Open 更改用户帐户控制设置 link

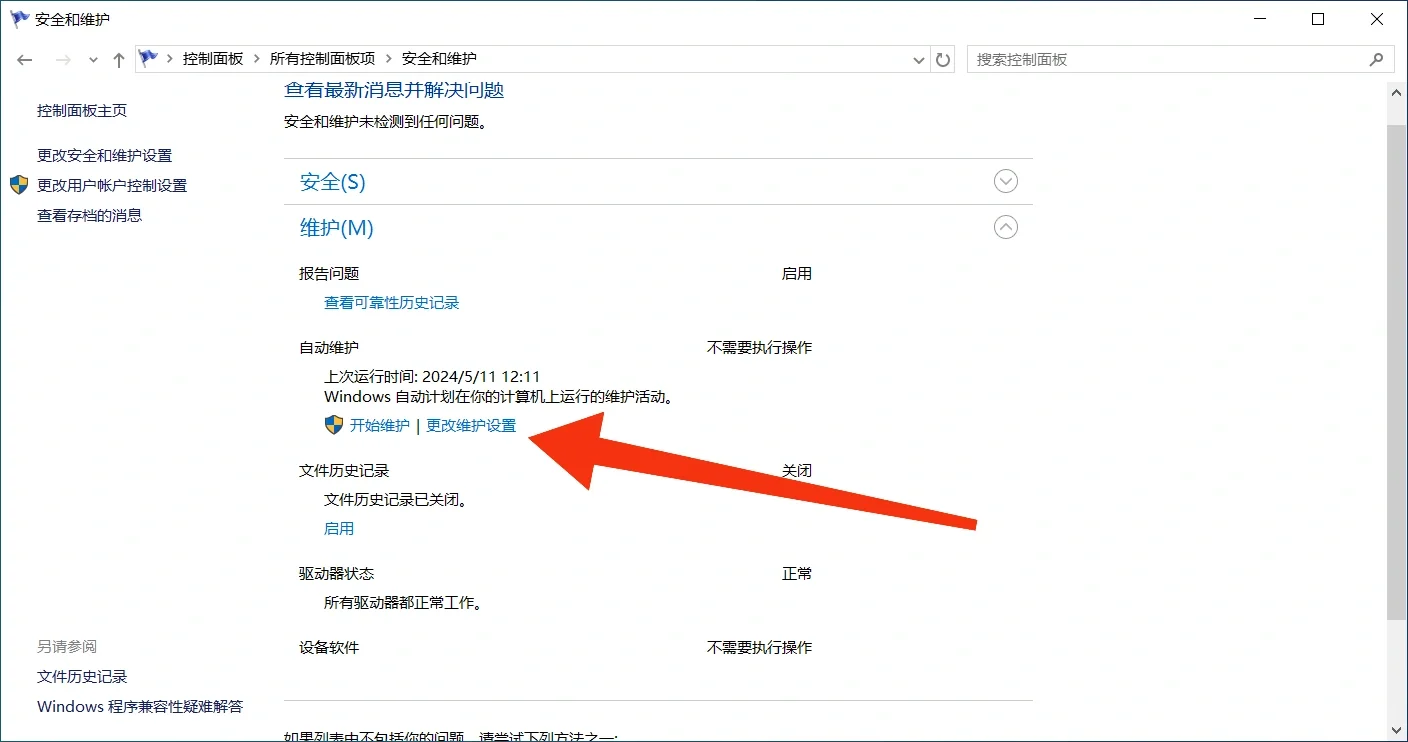(x=112, y=186)
